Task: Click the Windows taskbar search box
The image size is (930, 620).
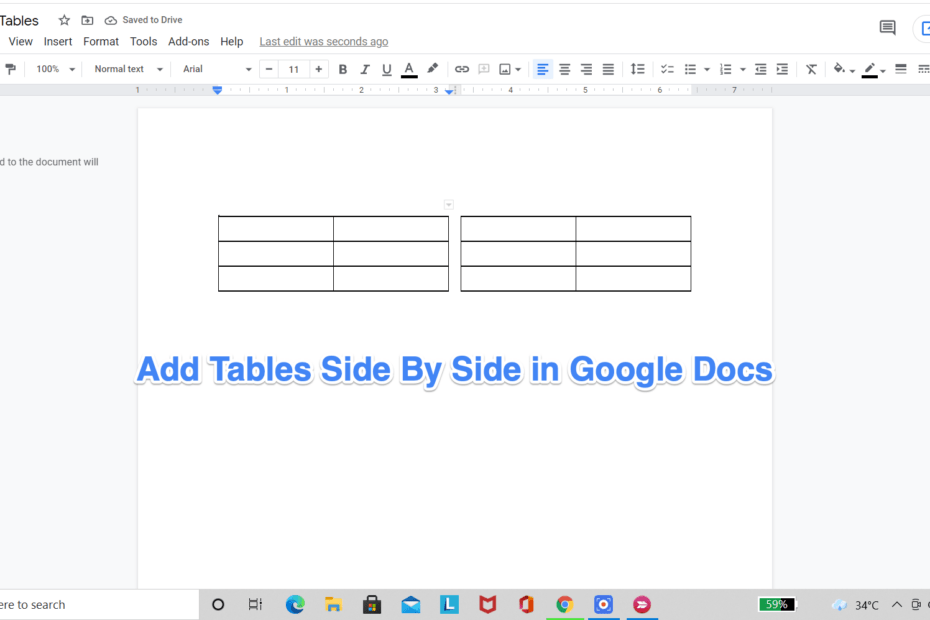Action: [x=99, y=605]
